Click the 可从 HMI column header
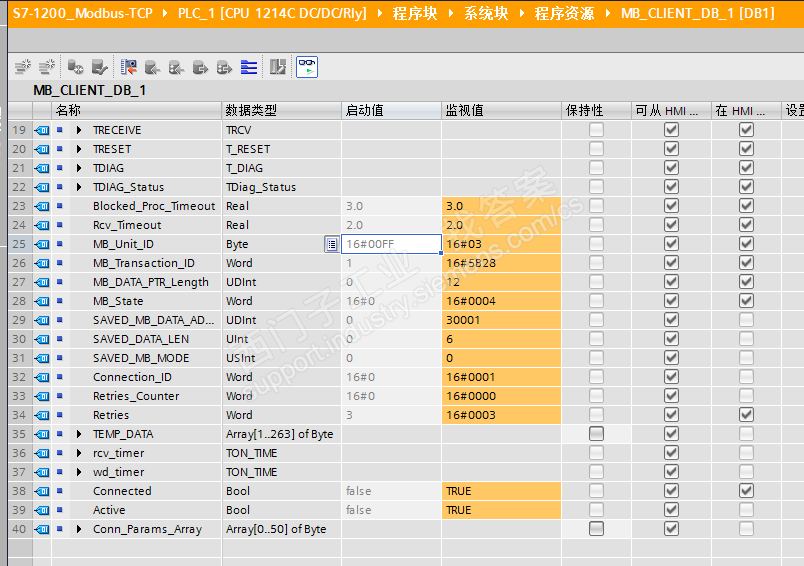 tap(671, 110)
